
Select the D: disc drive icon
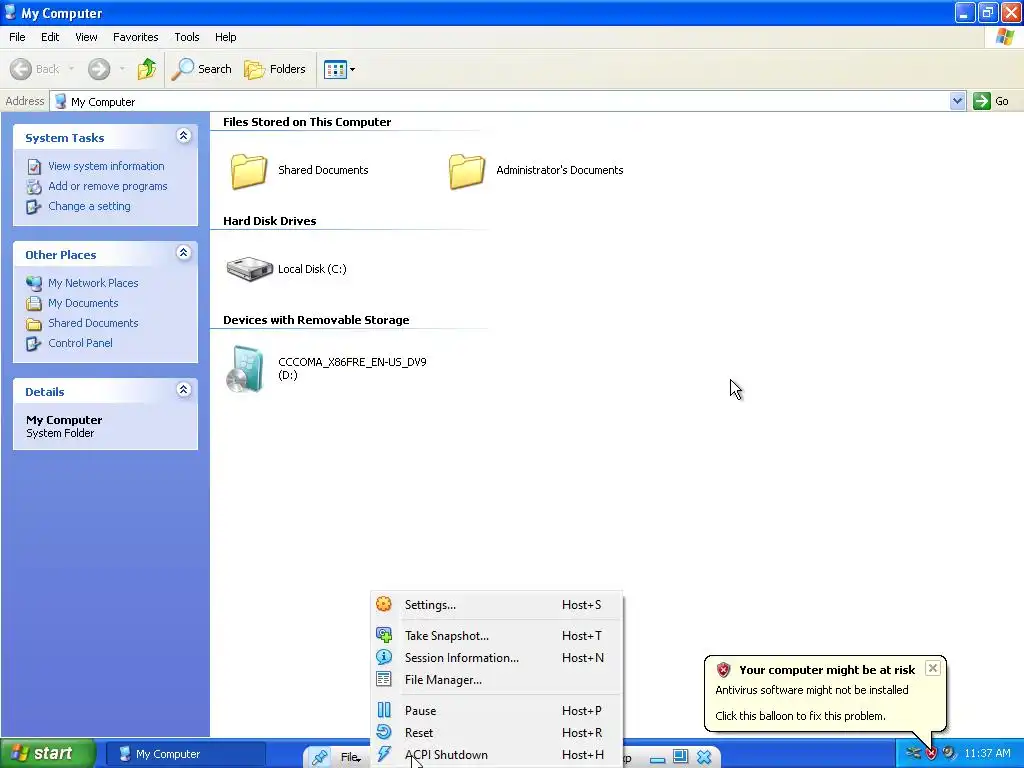point(245,369)
